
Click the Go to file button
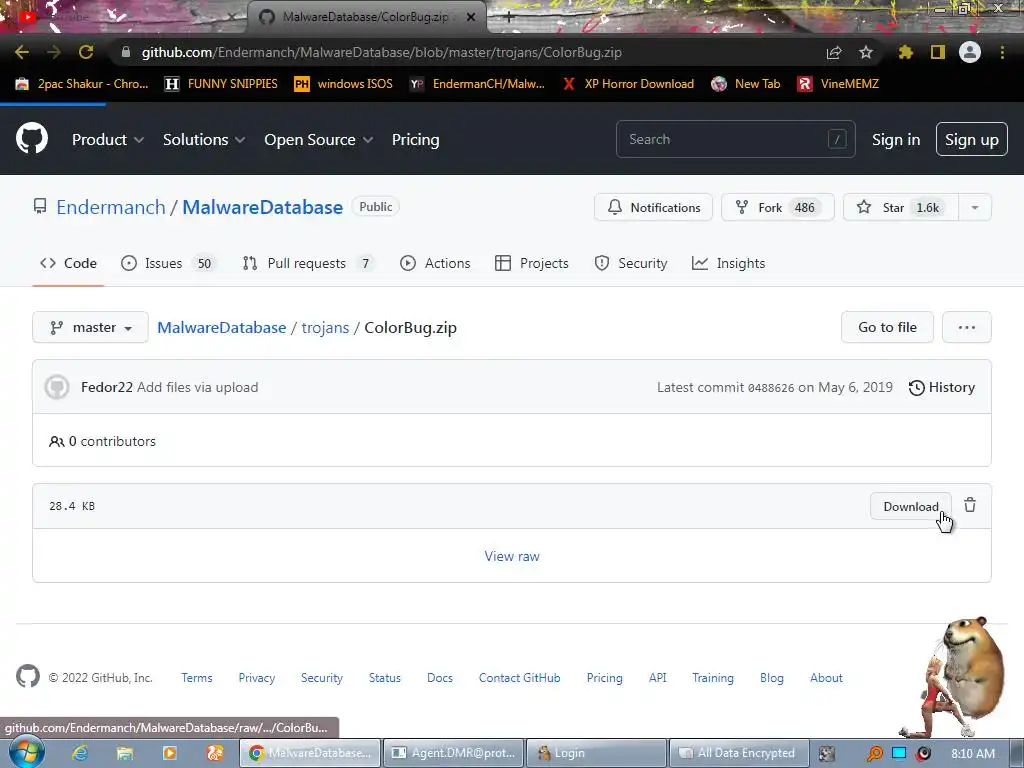887,327
